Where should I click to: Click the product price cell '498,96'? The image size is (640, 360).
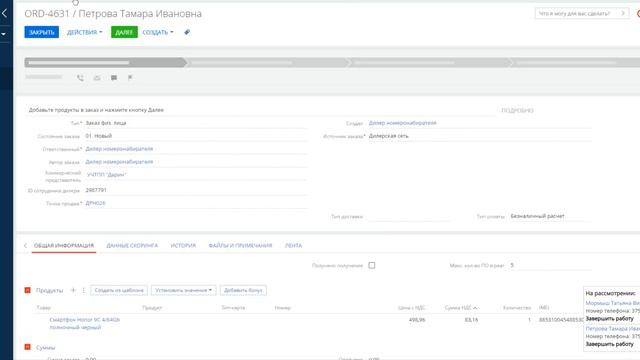click(x=417, y=320)
